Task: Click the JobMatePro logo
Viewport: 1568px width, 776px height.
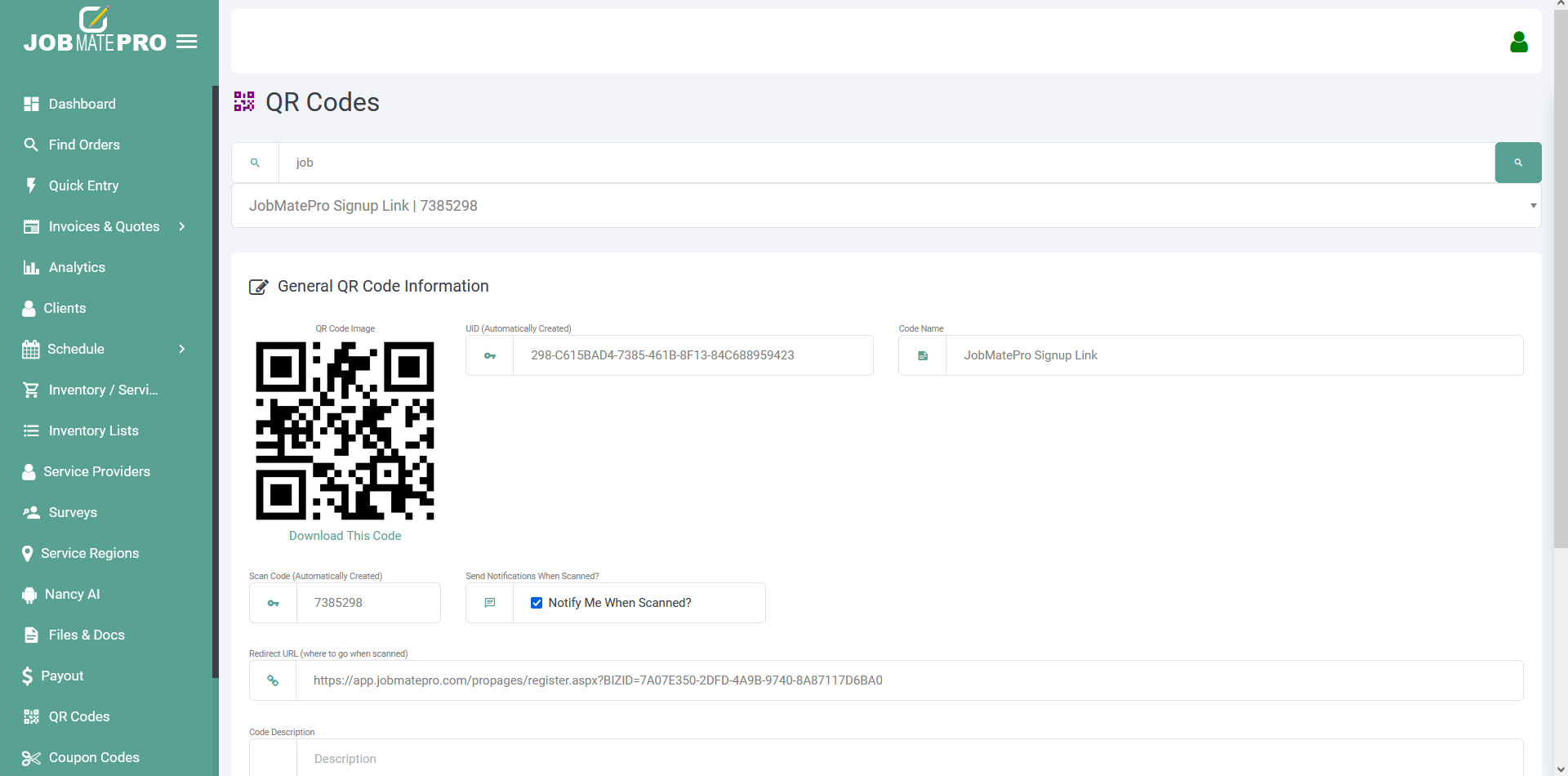Action: coord(95,31)
